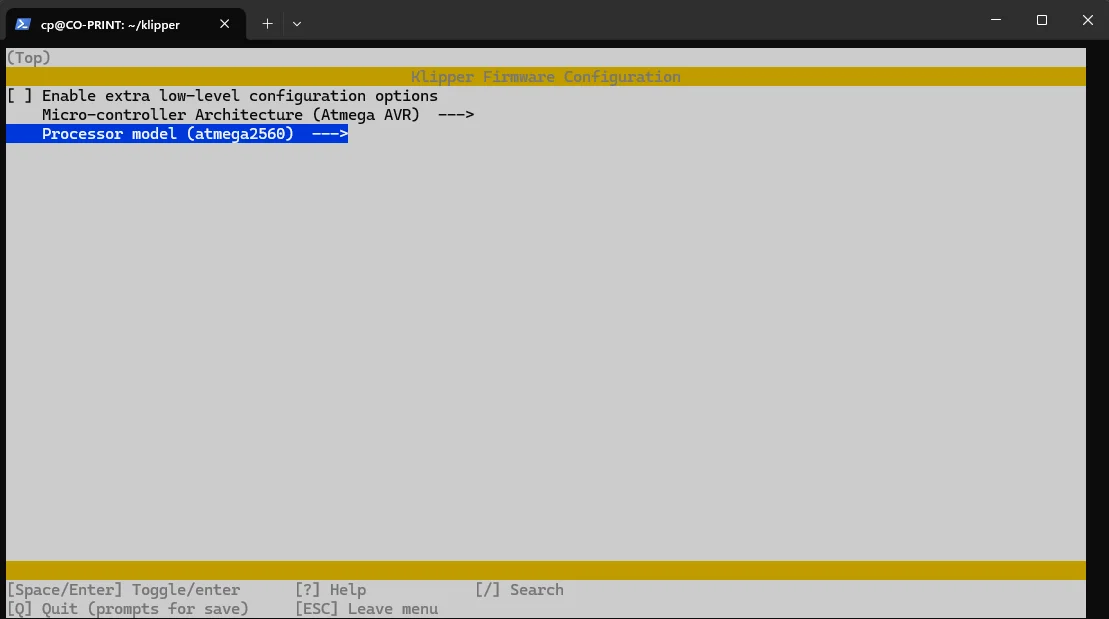The image size is (1109, 619).
Task: Click the arrow after atmega2560
Action: [x=330, y=134]
